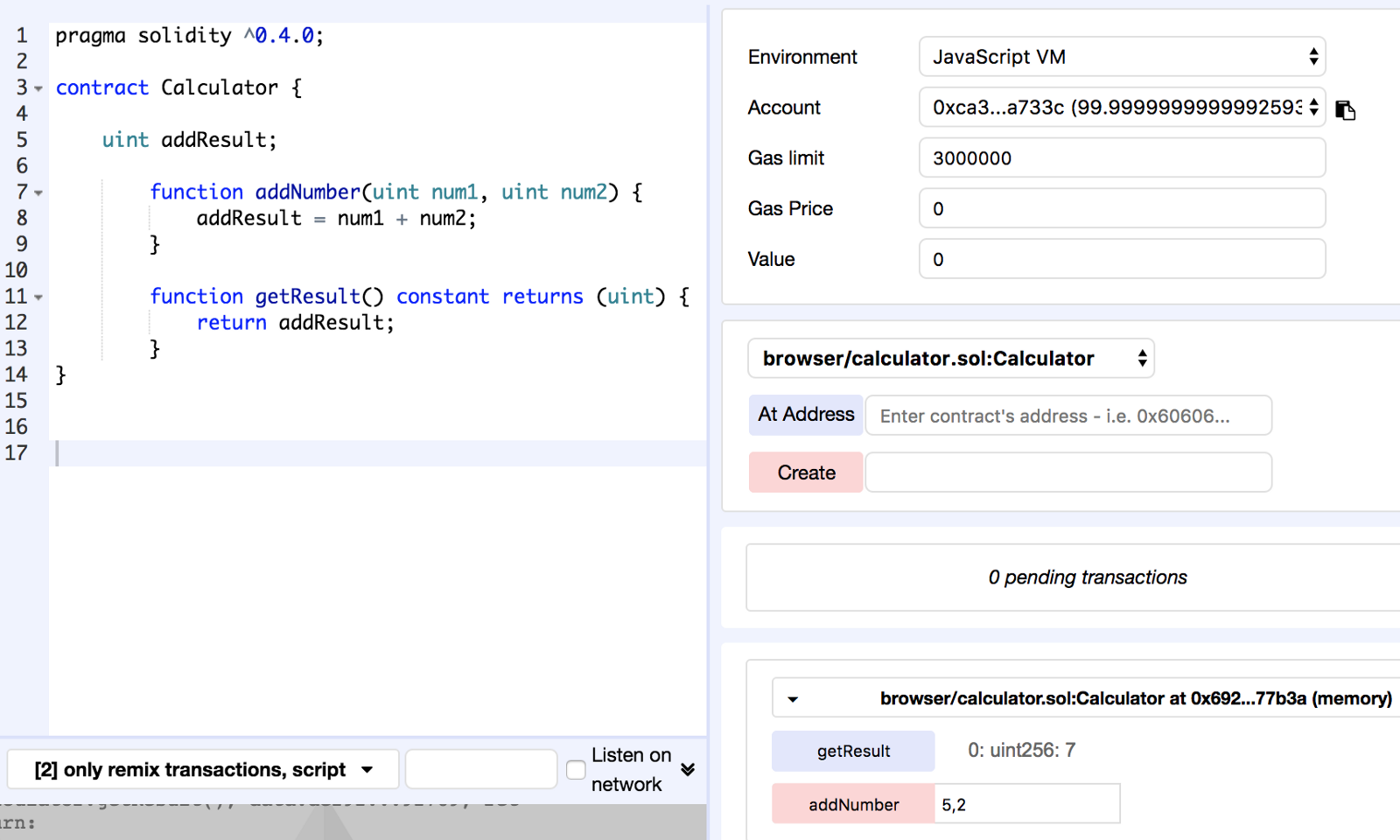Open the Account selection dropdown
Image resolution: width=1400 pixels, height=840 pixels.
pos(1122,108)
